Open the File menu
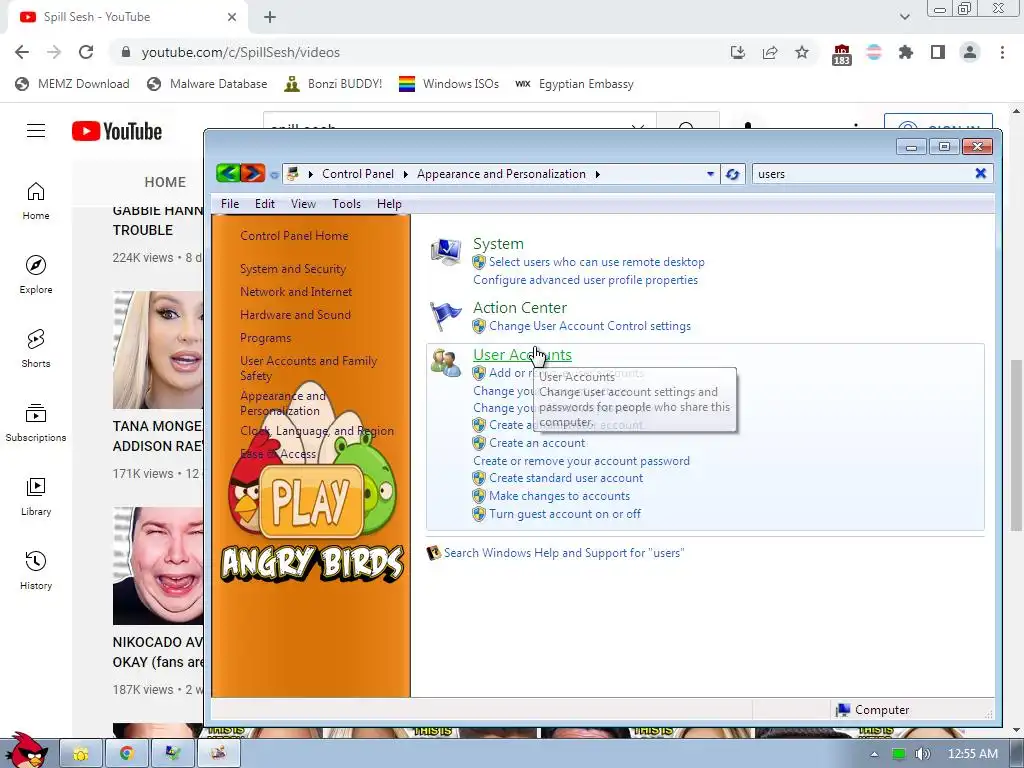Viewport: 1024px width, 768px height. tap(230, 204)
